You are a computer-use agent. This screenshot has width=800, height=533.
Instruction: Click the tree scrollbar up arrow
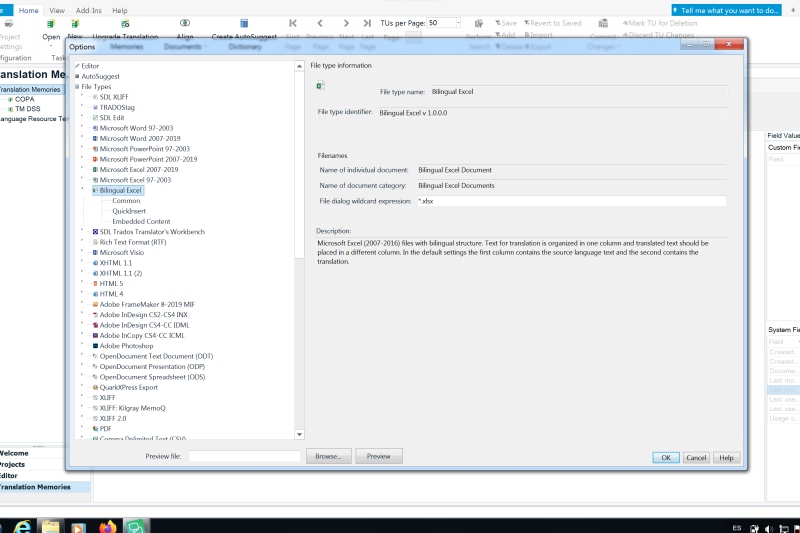(299, 66)
